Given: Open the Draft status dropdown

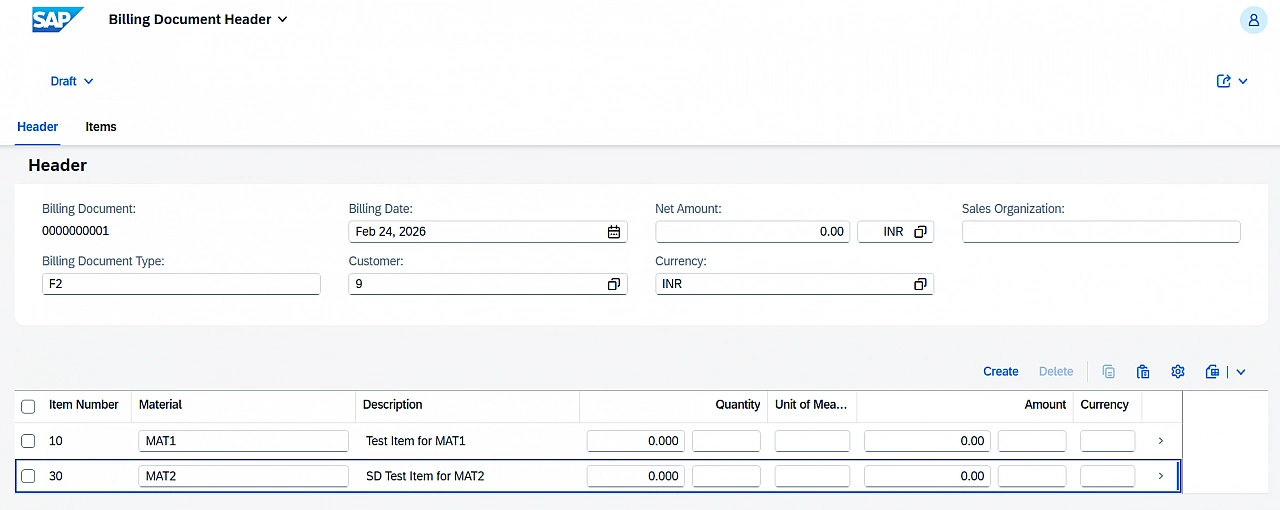Looking at the screenshot, I should pos(72,81).
